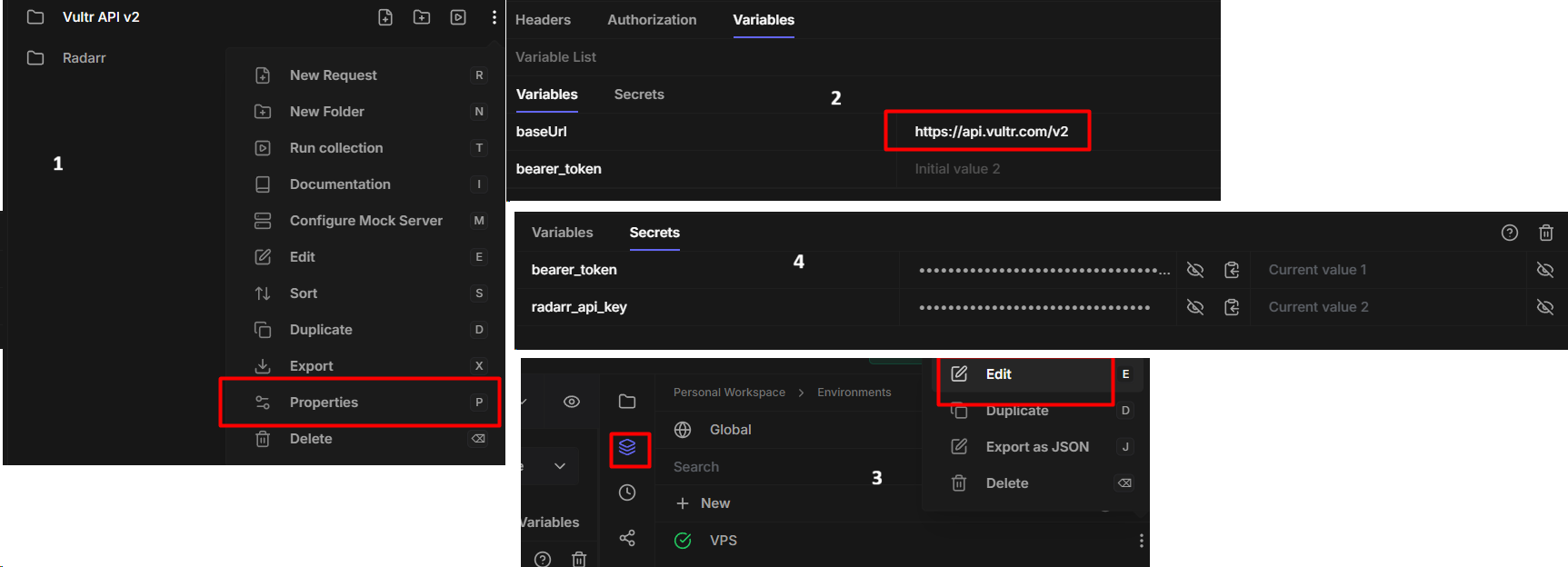Click the paste-to-current-value icon for bearer_token
Viewport: 1568px width, 567px height.
point(1232,270)
